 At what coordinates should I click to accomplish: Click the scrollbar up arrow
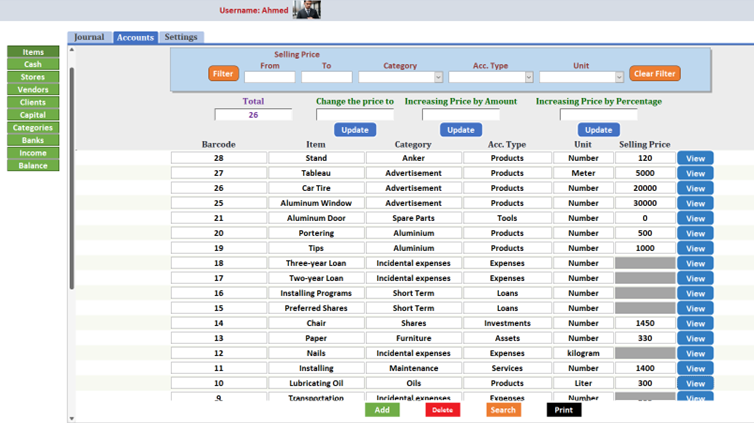[x=72, y=50]
